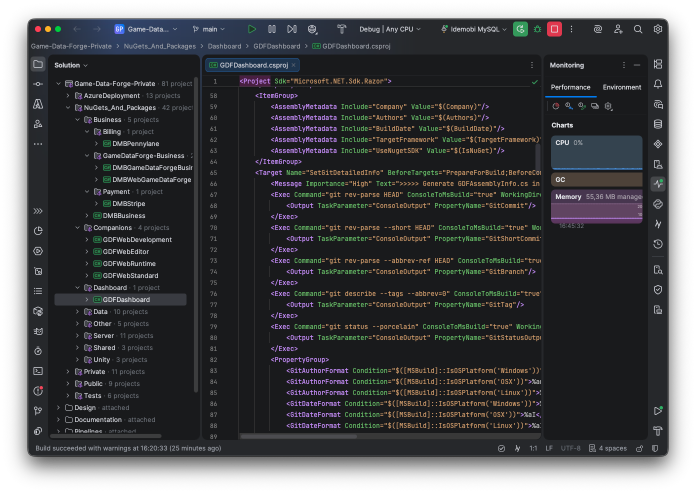This screenshot has width=696, height=493.
Task: Click the UTF-8 encoding in status bar
Action: (570, 449)
